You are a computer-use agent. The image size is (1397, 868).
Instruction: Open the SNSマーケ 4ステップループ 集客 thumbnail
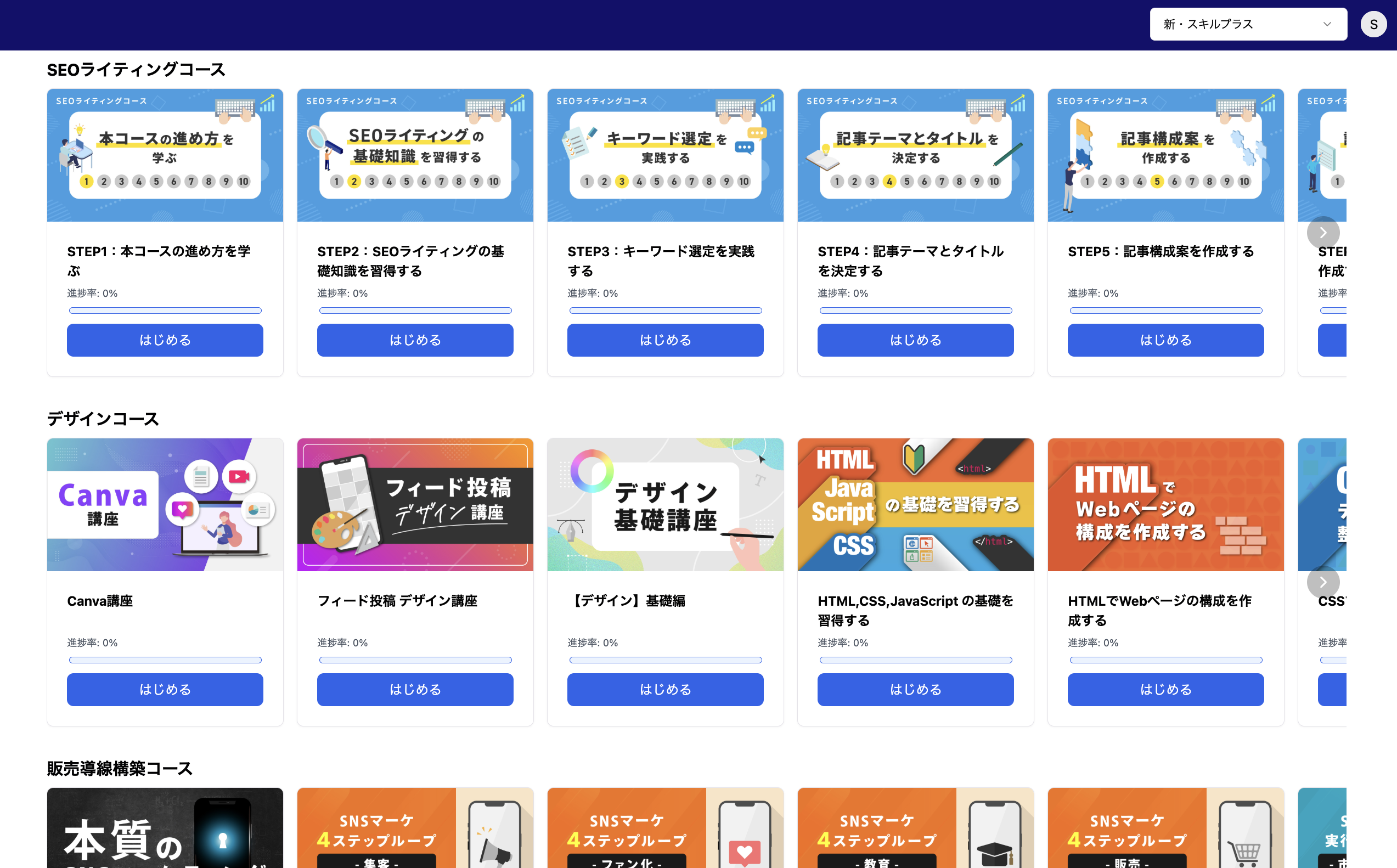point(415,828)
